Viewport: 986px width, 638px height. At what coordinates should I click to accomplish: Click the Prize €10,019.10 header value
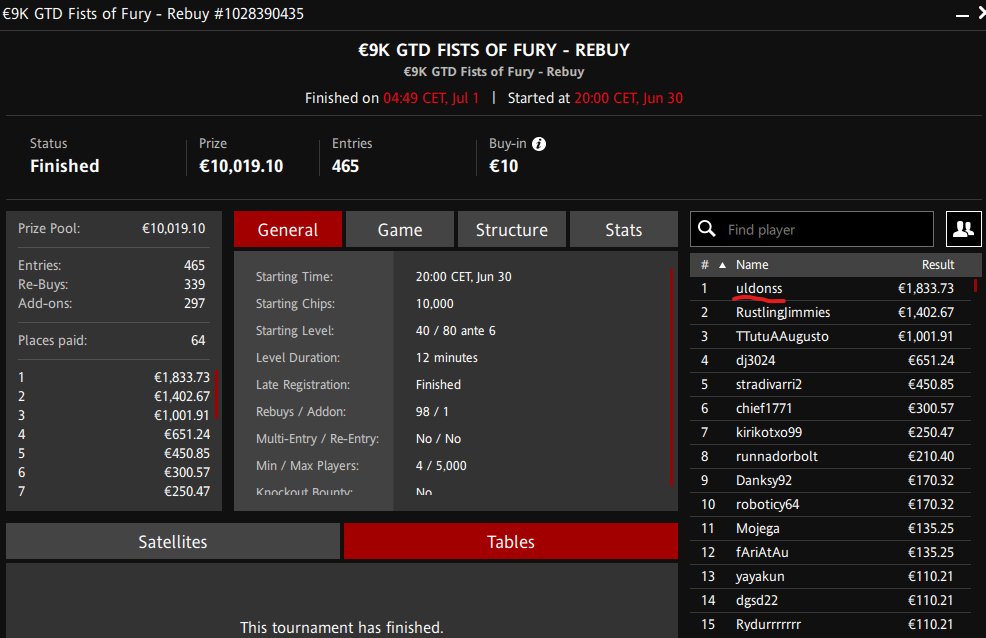tap(241, 166)
